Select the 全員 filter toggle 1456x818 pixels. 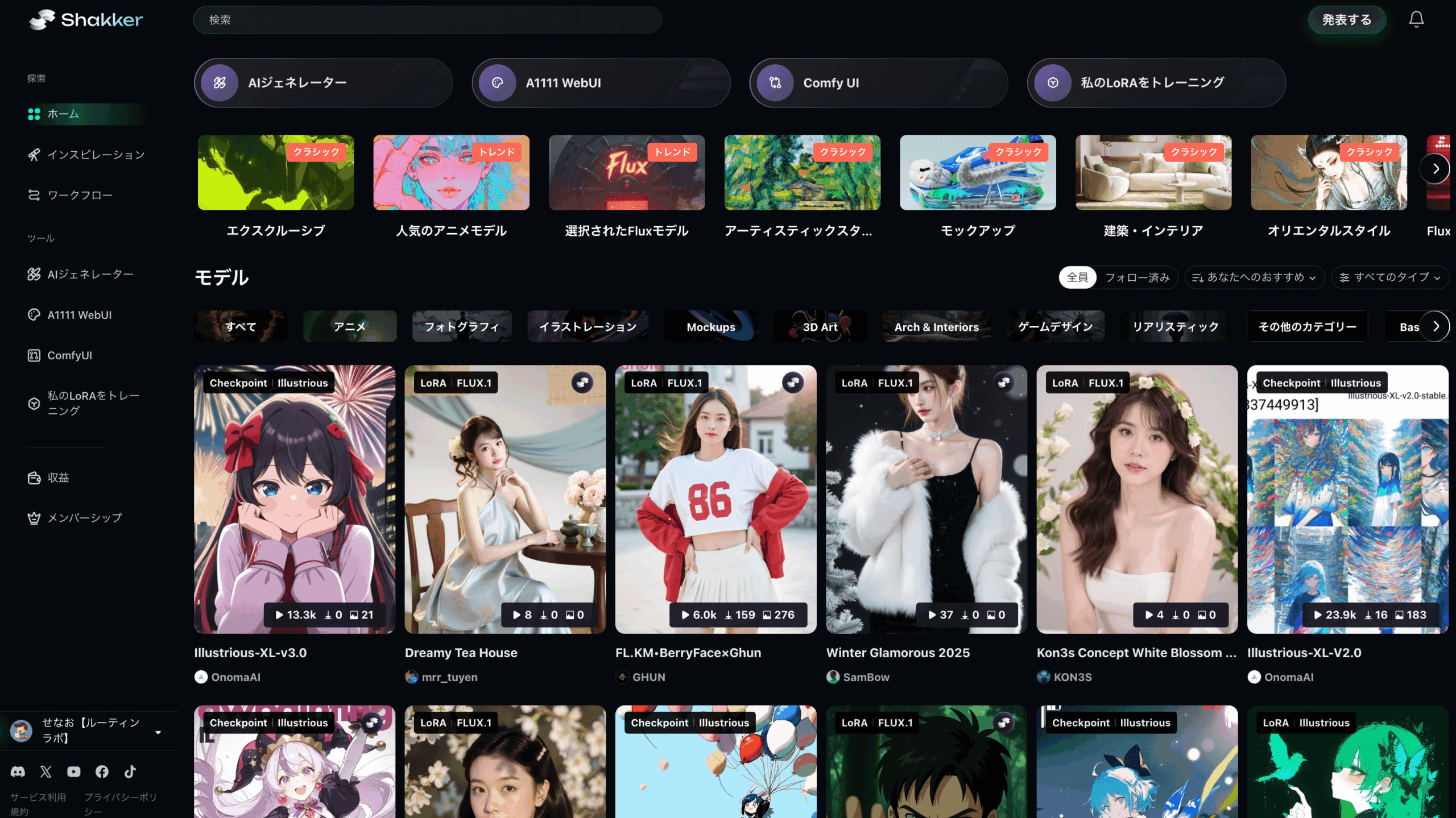pyautogui.click(x=1077, y=277)
